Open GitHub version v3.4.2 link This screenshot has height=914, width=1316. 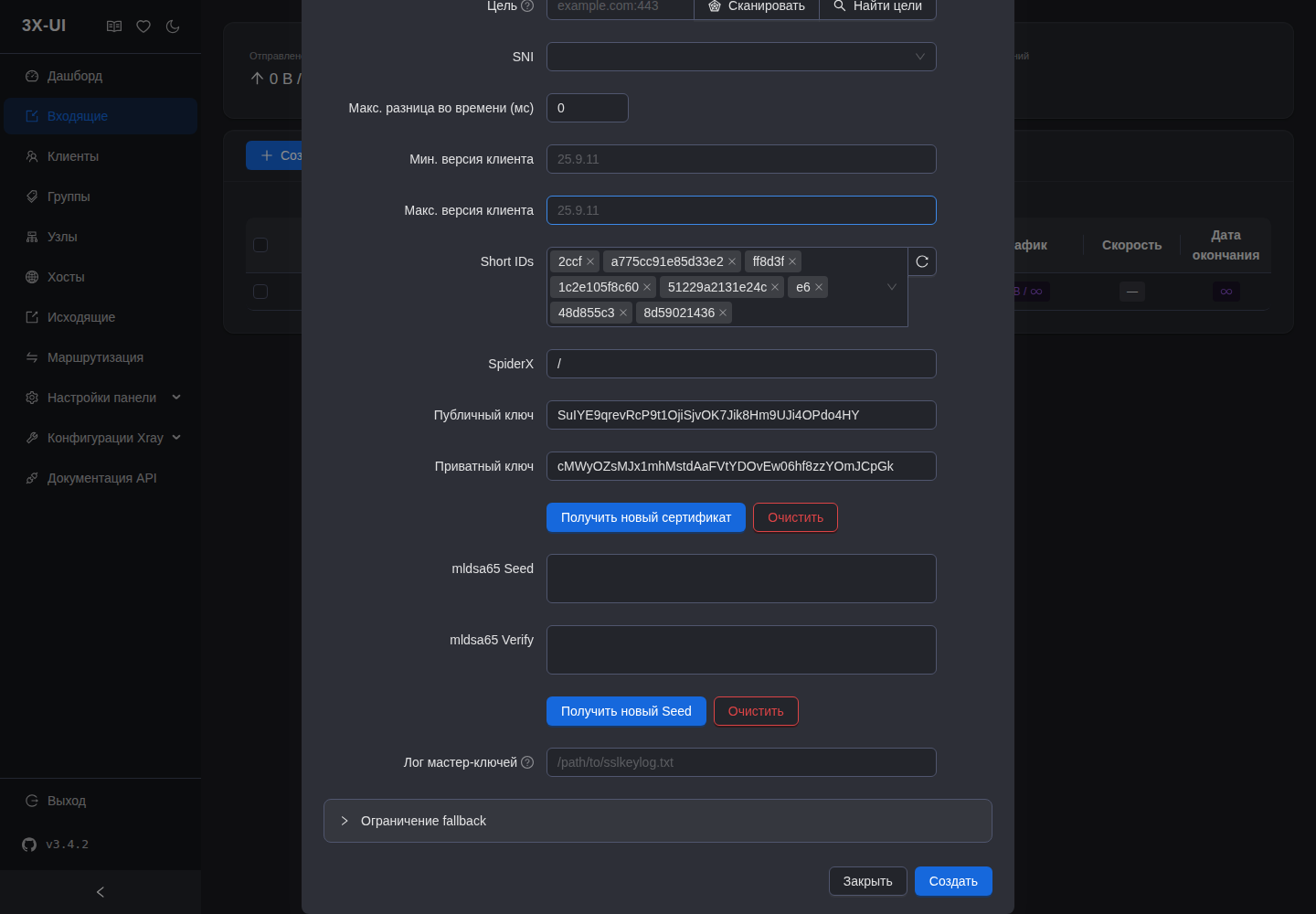(x=56, y=845)
